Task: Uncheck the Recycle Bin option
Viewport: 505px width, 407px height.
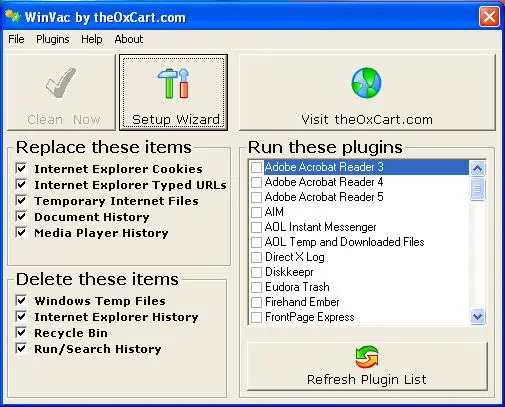Action: pyautogui.click(x=21, y=332)
